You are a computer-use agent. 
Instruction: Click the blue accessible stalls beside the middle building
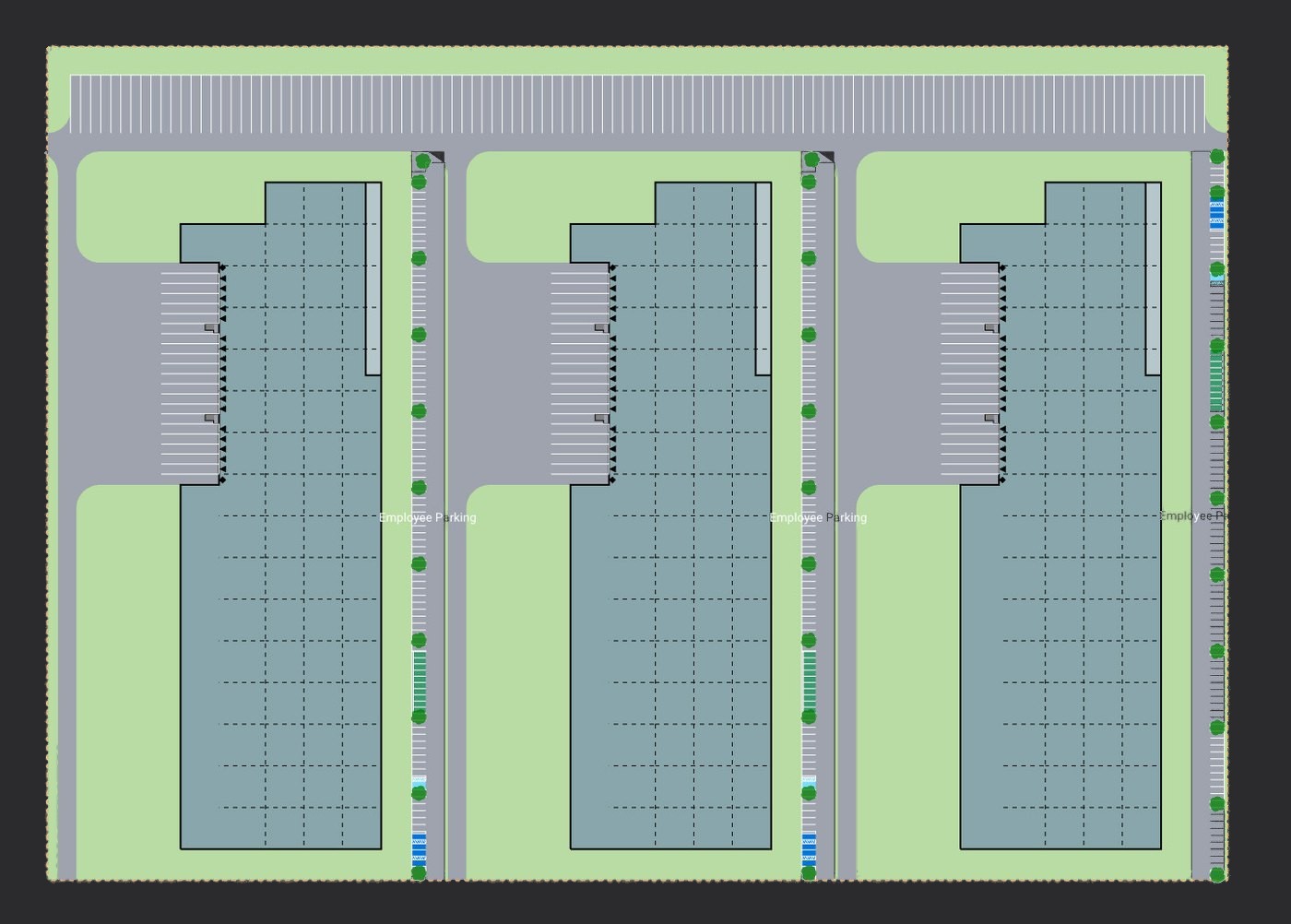tap(810, 848)
